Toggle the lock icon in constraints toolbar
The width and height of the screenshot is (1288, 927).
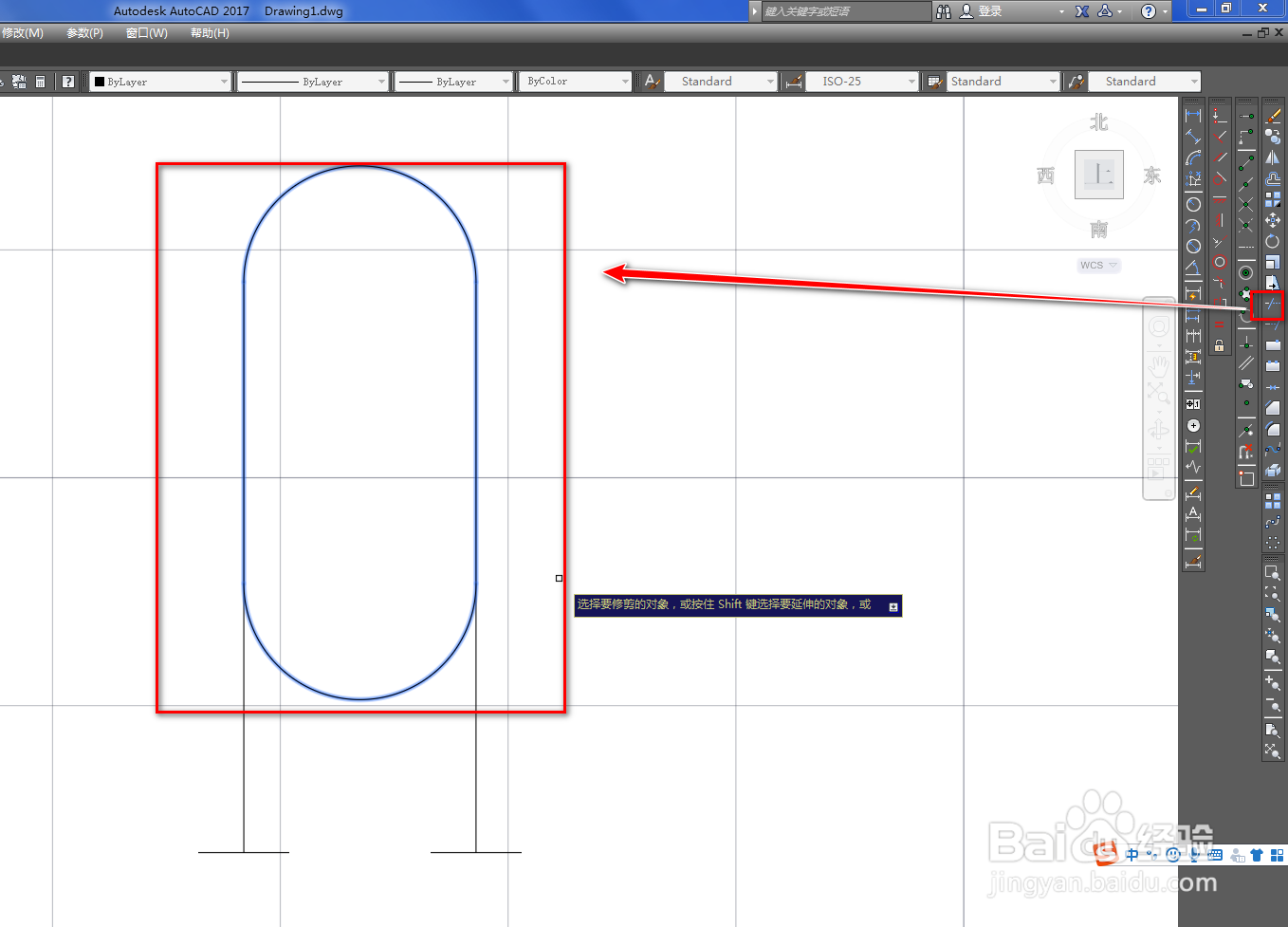(x=1219, y=344)
